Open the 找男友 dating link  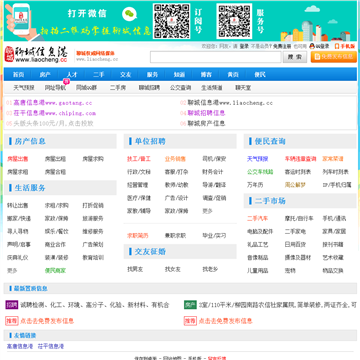coord(135,269)
